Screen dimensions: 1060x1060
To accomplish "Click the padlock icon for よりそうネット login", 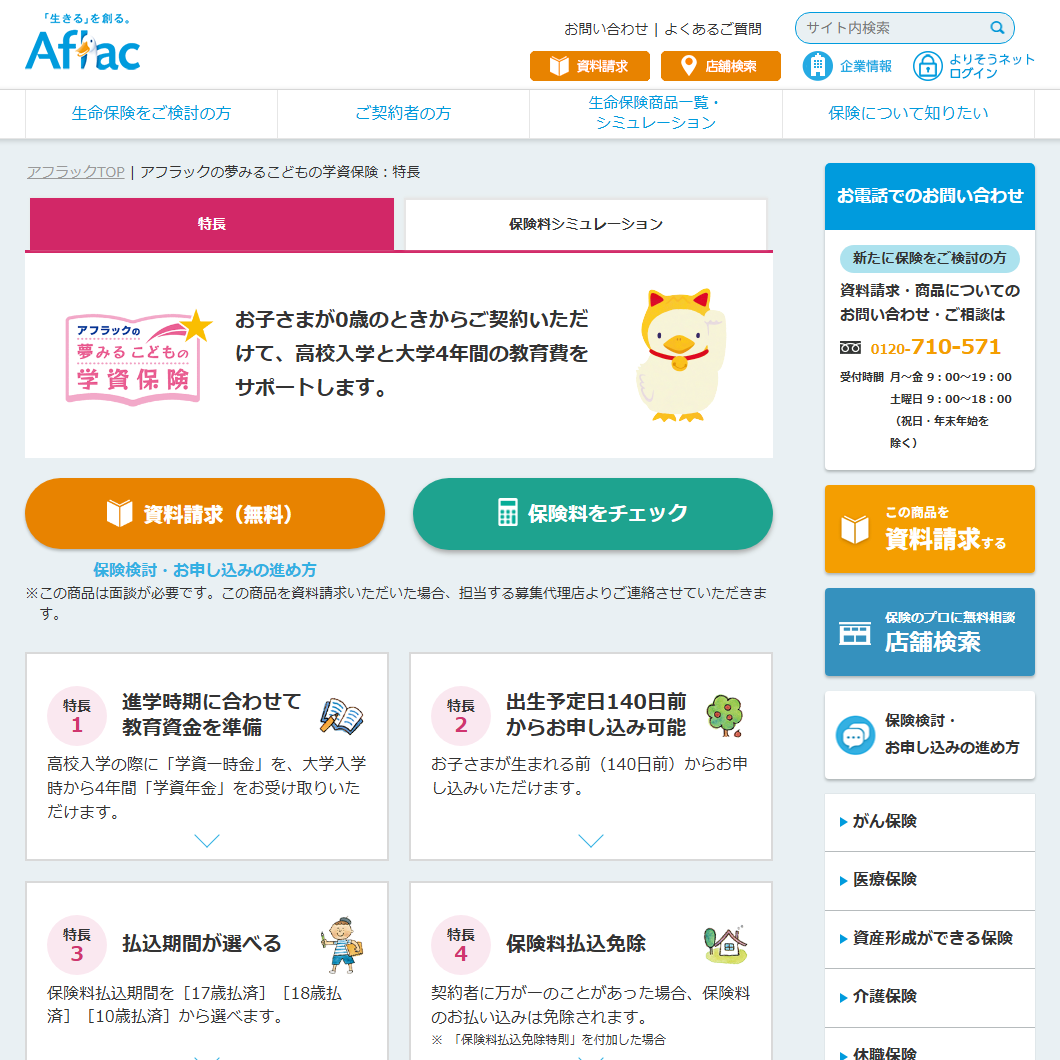I will (928, 66).
